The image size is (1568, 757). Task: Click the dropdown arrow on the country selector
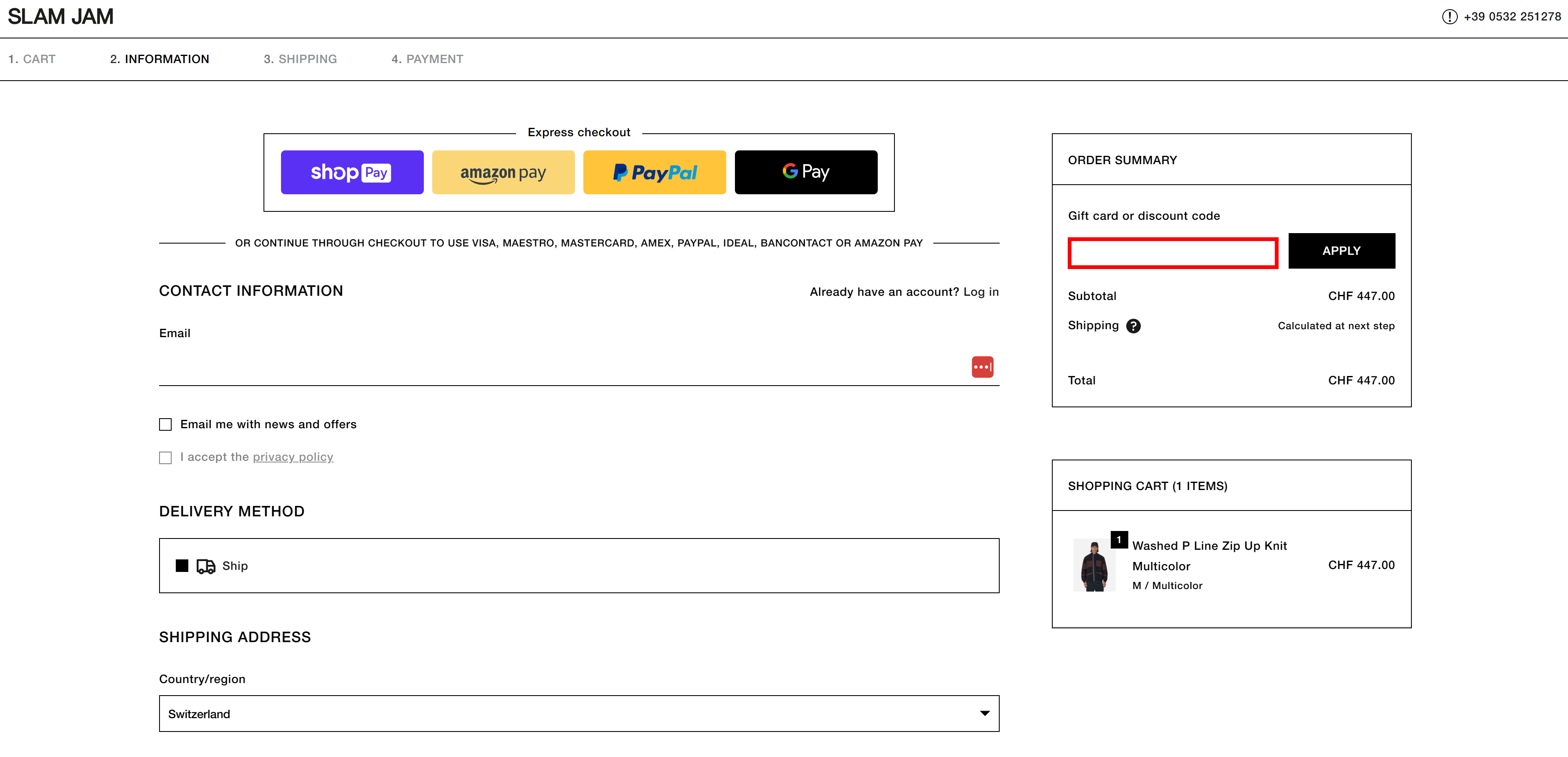(984, 714)
